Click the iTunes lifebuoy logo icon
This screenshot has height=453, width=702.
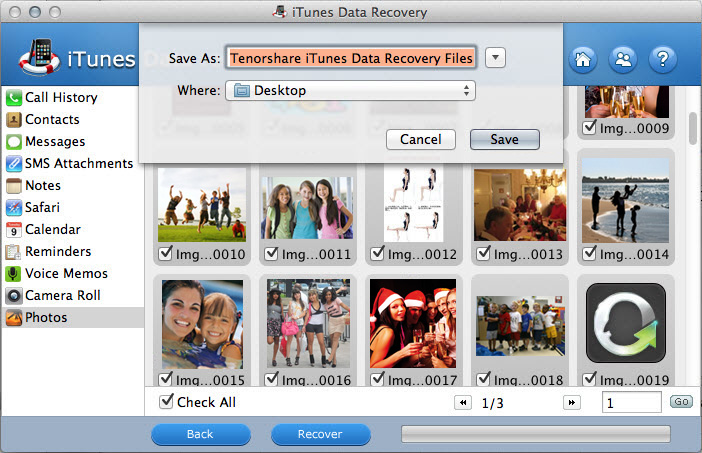pyautogui.click(x=39, y=57)
